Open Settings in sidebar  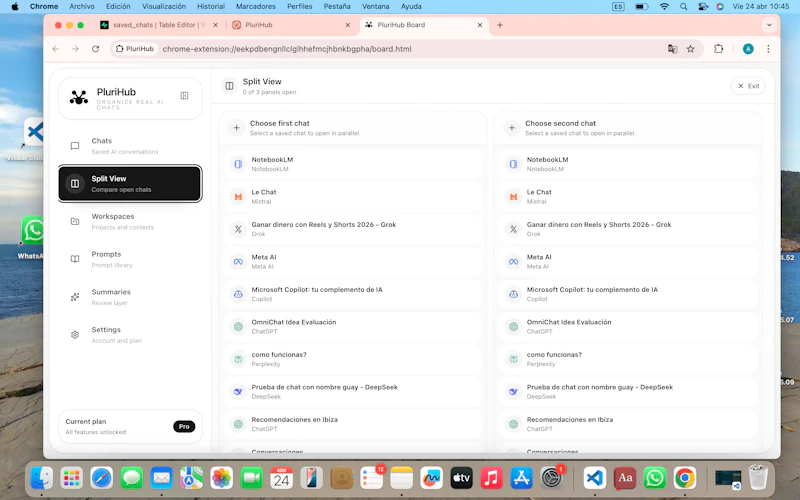130,335
